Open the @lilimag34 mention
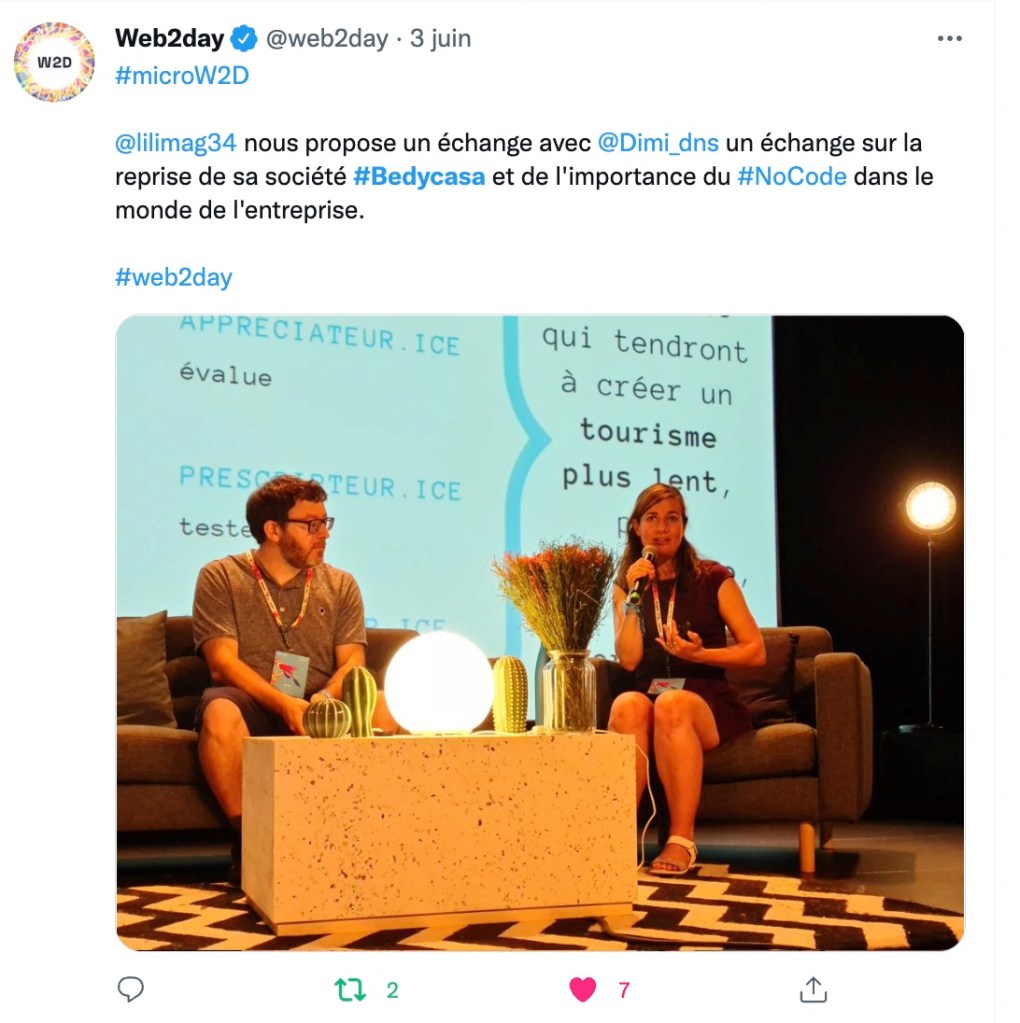 pos(176,143)
